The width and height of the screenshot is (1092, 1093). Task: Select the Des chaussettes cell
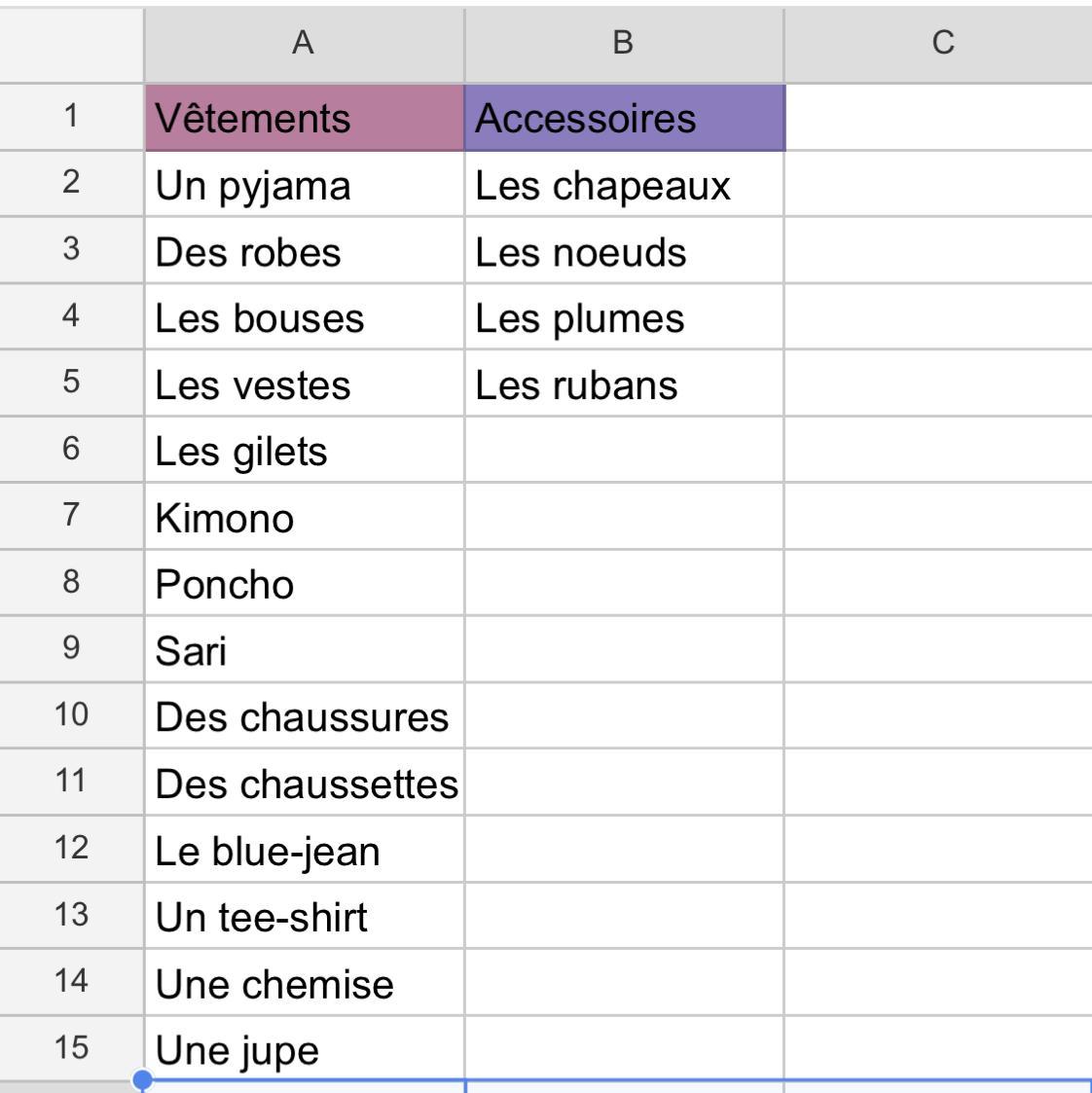tap(305, 783)
